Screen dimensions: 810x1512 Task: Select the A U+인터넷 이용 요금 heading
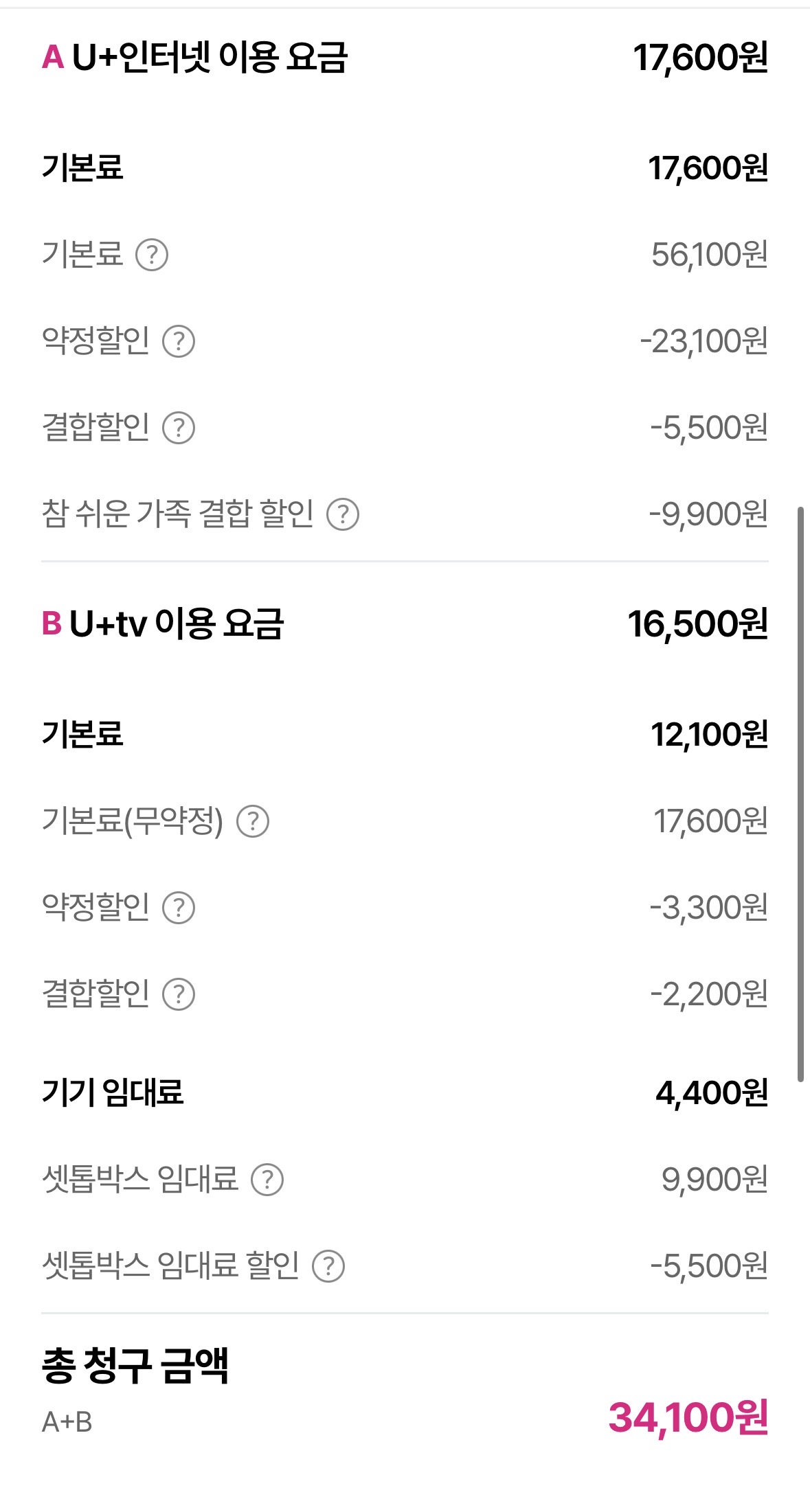[195, 57]
